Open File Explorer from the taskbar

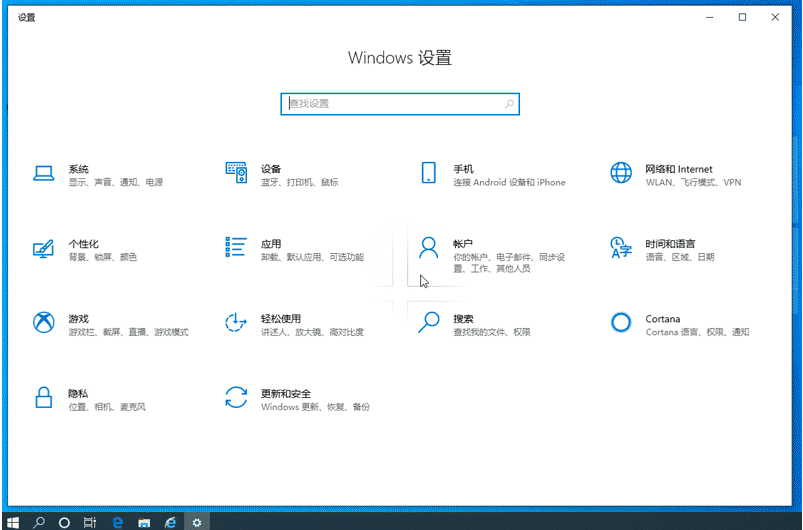(144, 522)
